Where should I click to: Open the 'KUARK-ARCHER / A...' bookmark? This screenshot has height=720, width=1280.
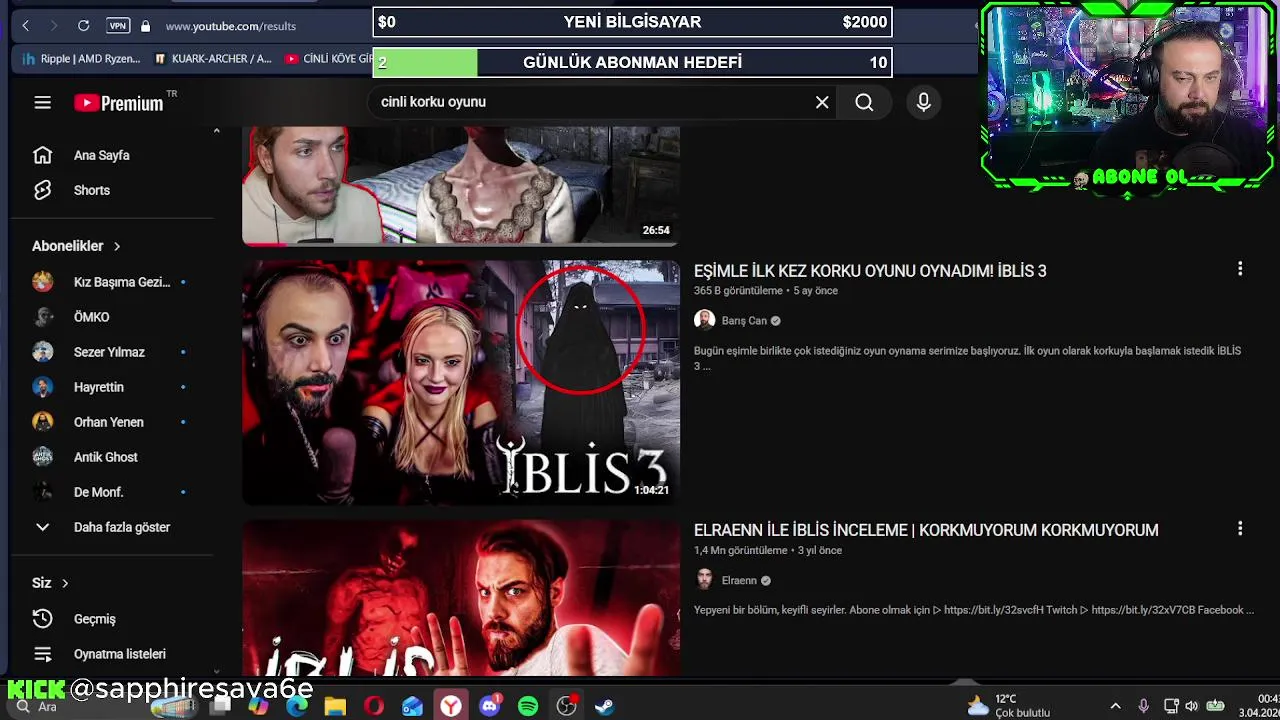click(213, 59)
